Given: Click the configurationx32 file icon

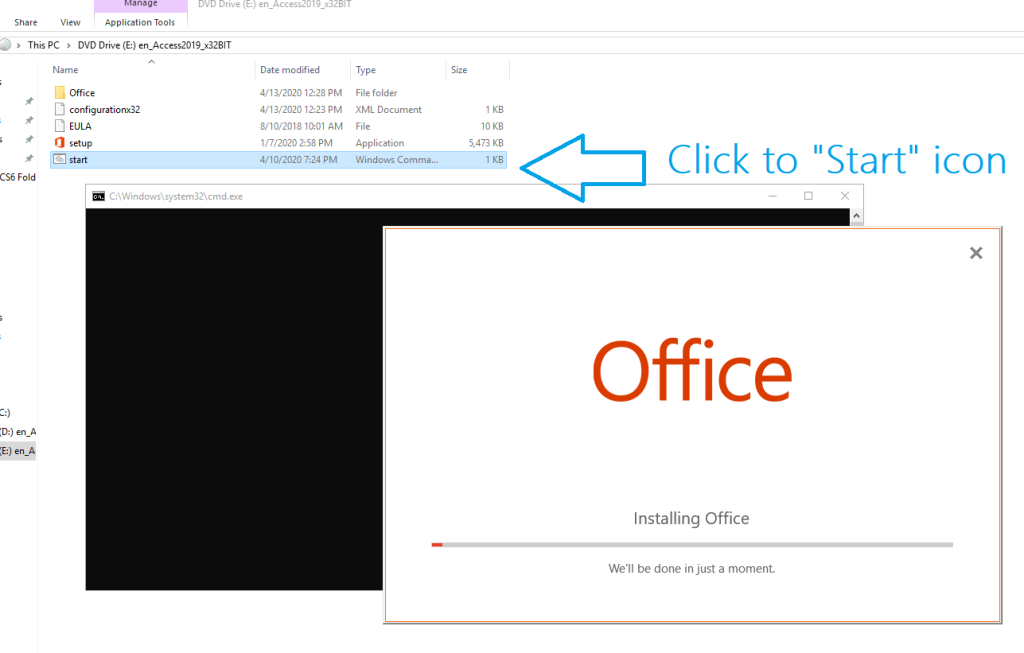Looking at the screenshot, I should 59,109.
